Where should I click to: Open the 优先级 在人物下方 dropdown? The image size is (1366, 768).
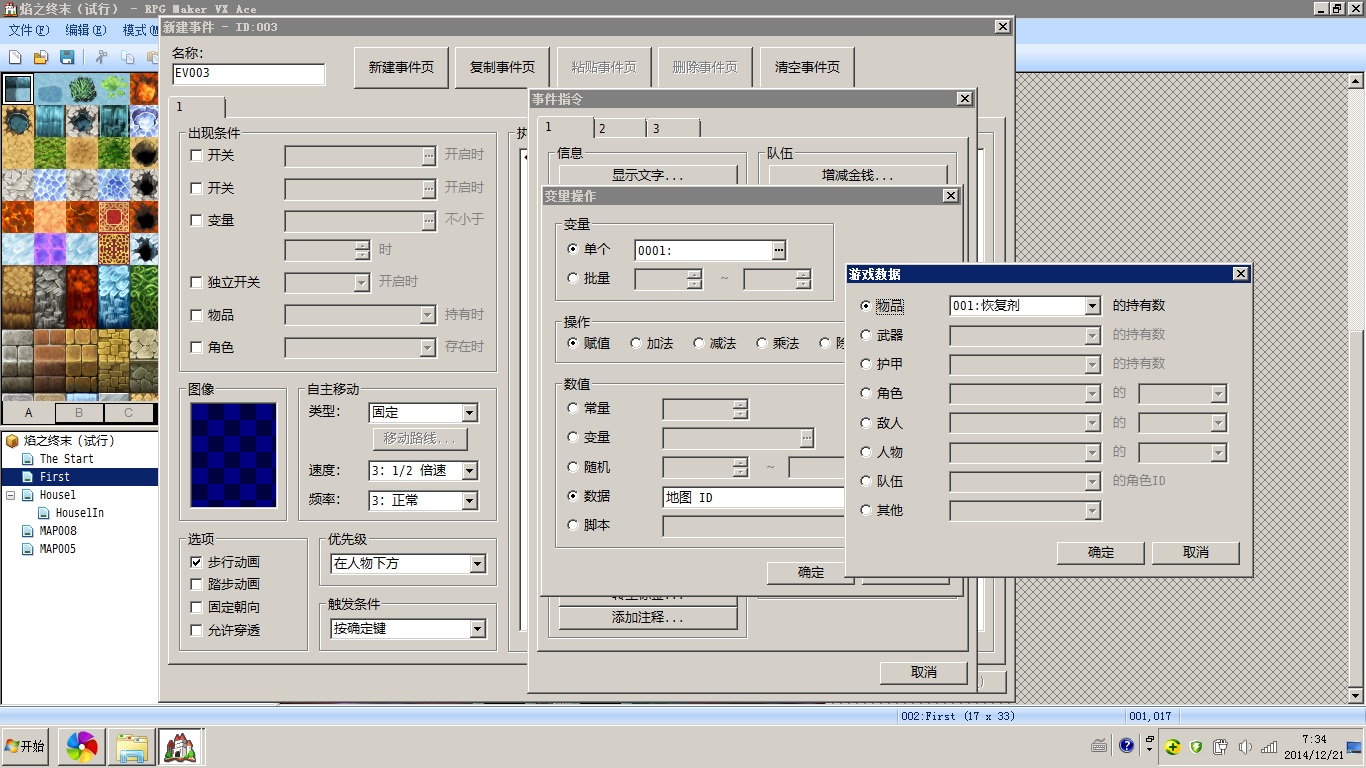[477, 564]
